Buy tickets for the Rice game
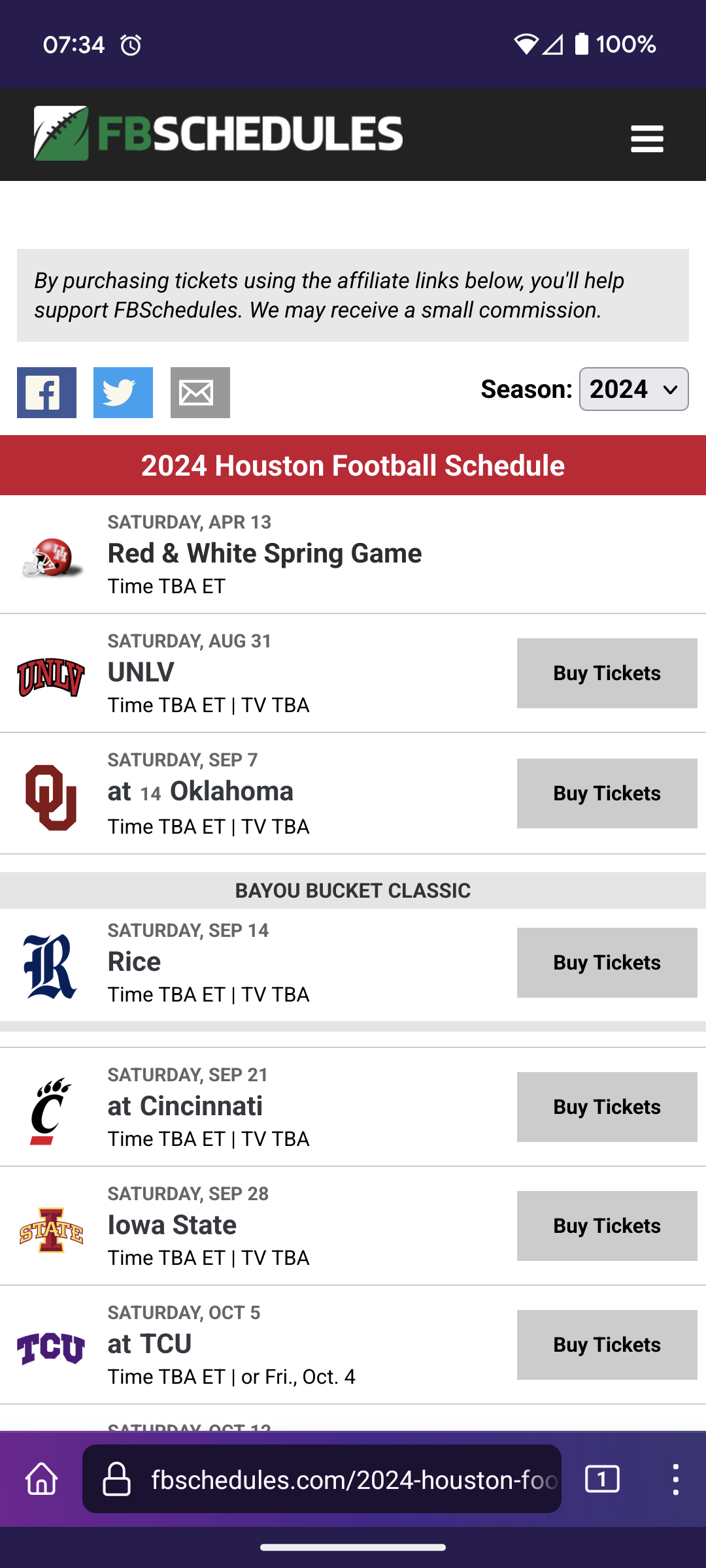This screenshot has width=706, height=1568. click(x=607, y=962)
